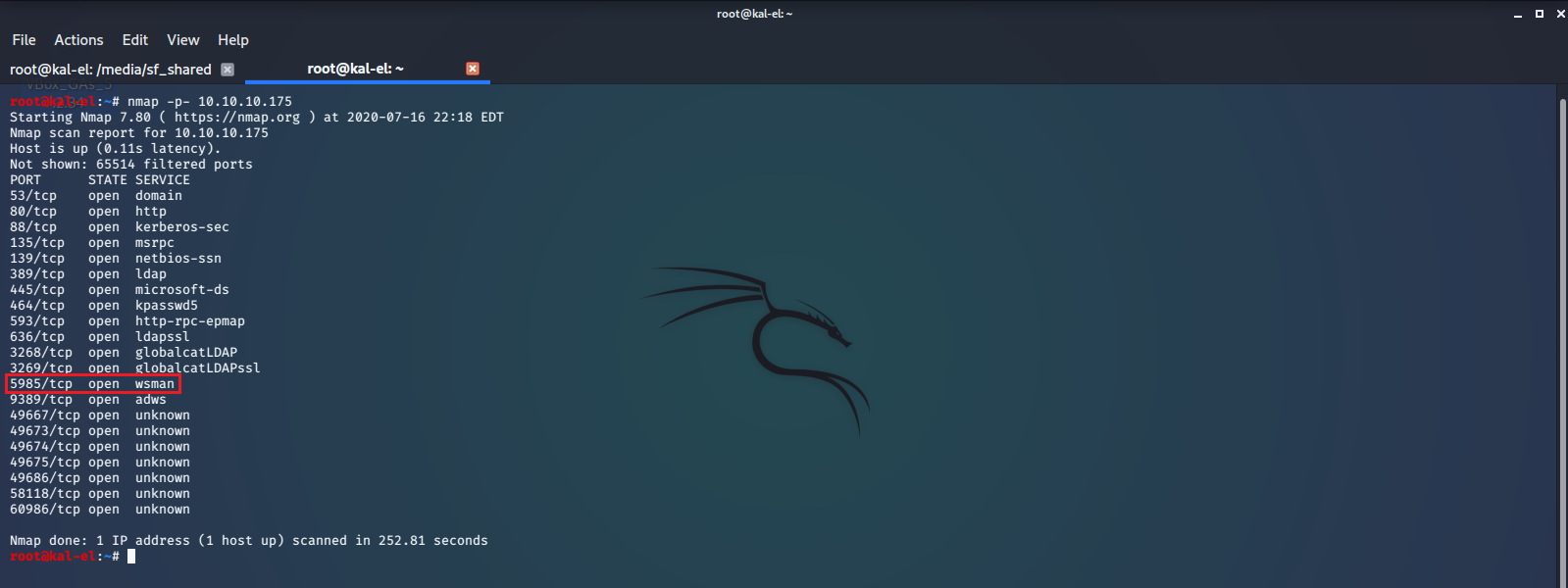Click the 593/tcp http-rpc-epmap line
Screen dimensions: 1568x588
pos(127,321)
